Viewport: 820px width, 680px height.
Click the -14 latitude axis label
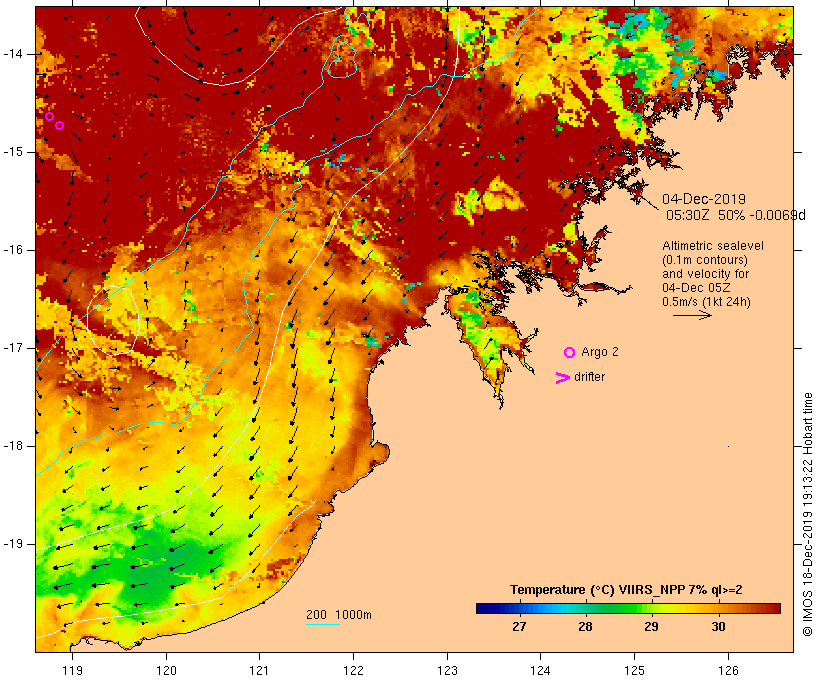[x=12, y=54]
